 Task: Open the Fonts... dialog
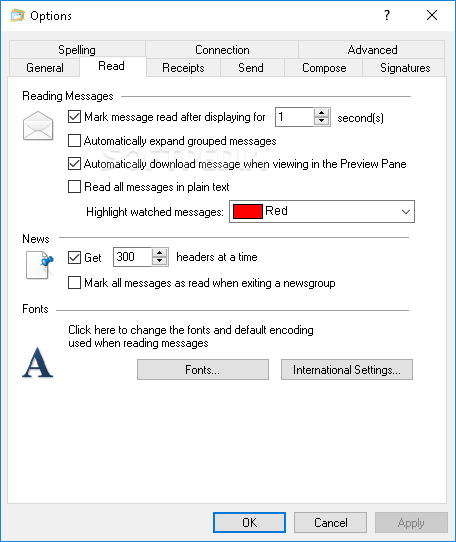203,370
